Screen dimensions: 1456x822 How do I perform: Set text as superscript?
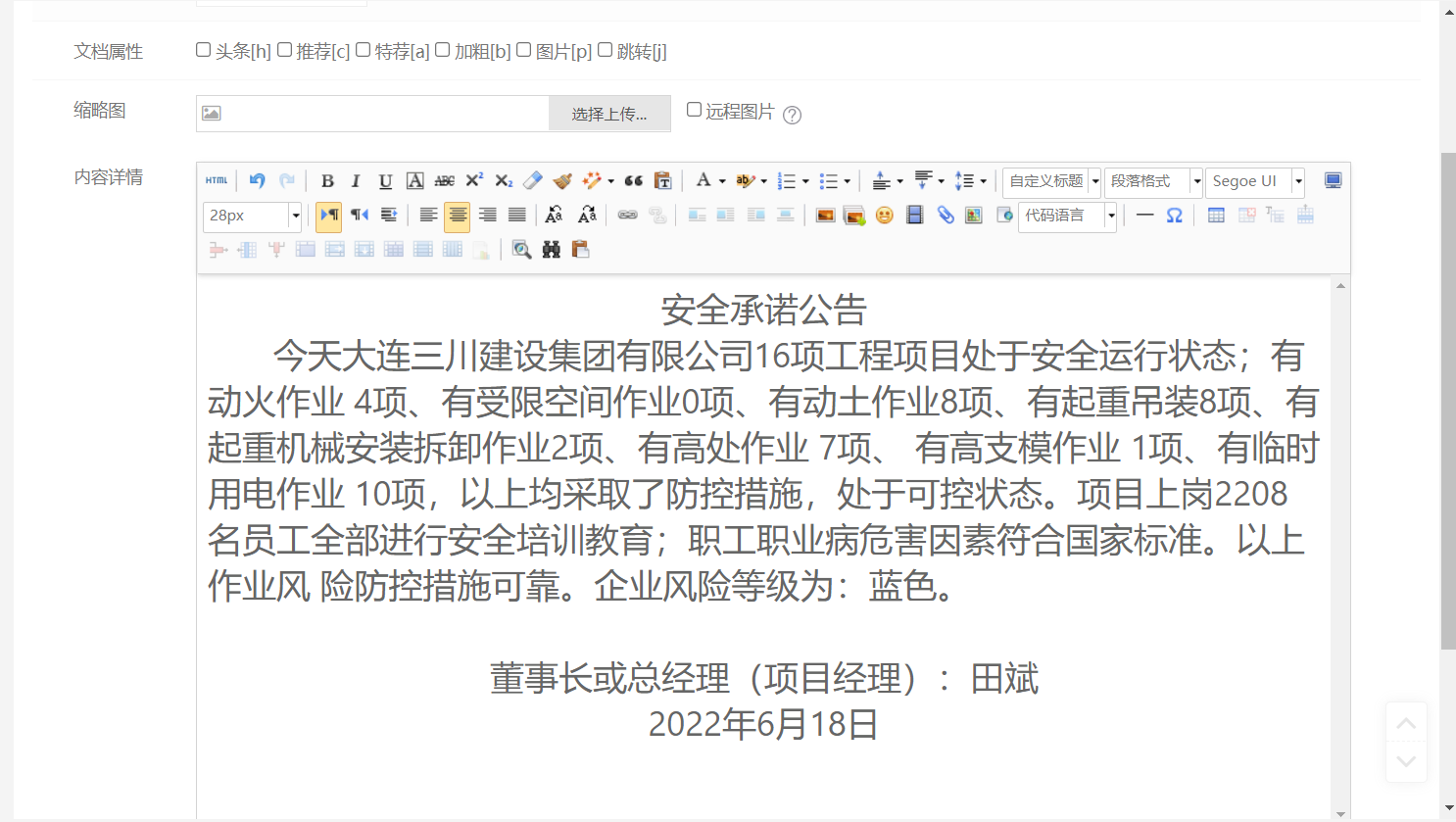point(474,181)
